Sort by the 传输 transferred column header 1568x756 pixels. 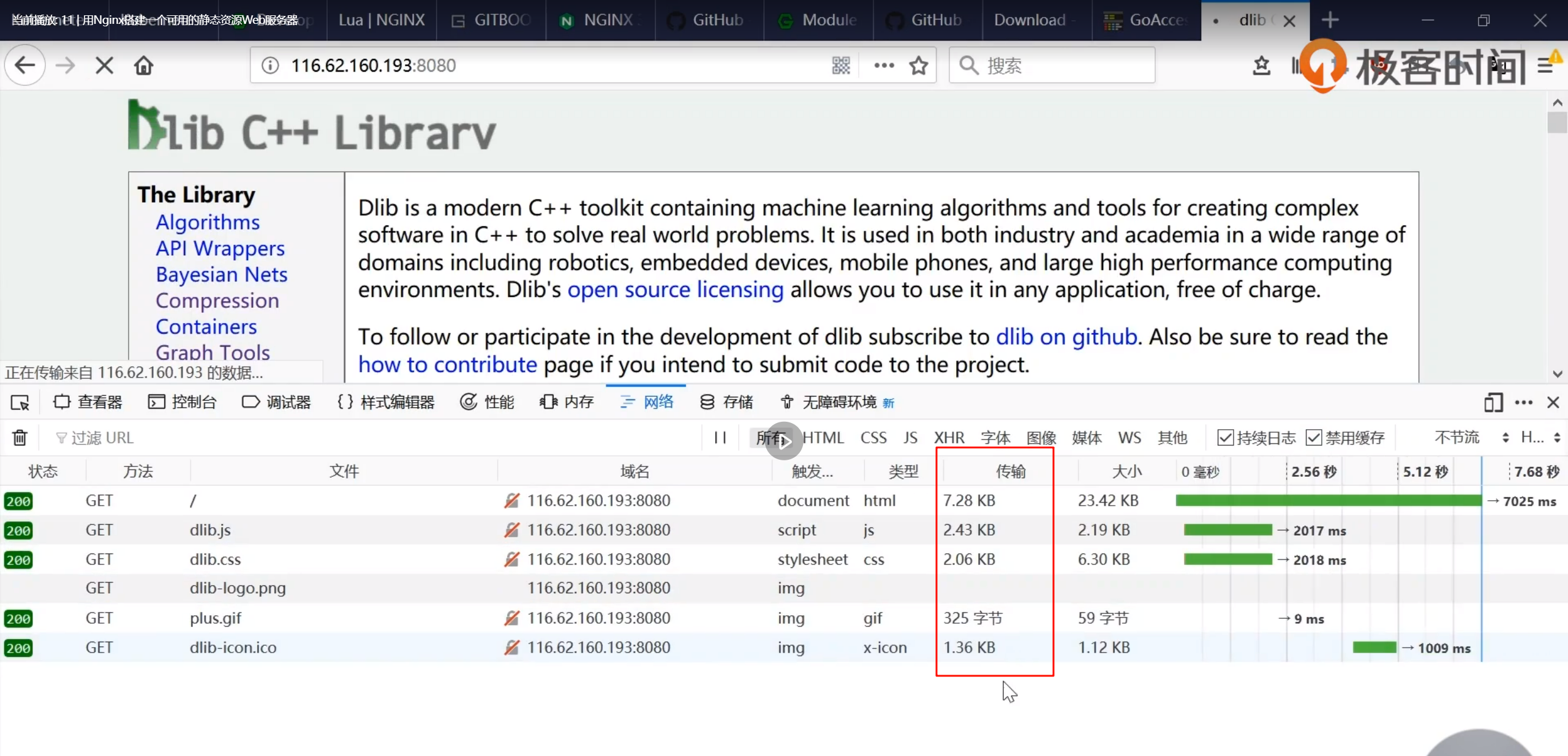click(1010, 471)
